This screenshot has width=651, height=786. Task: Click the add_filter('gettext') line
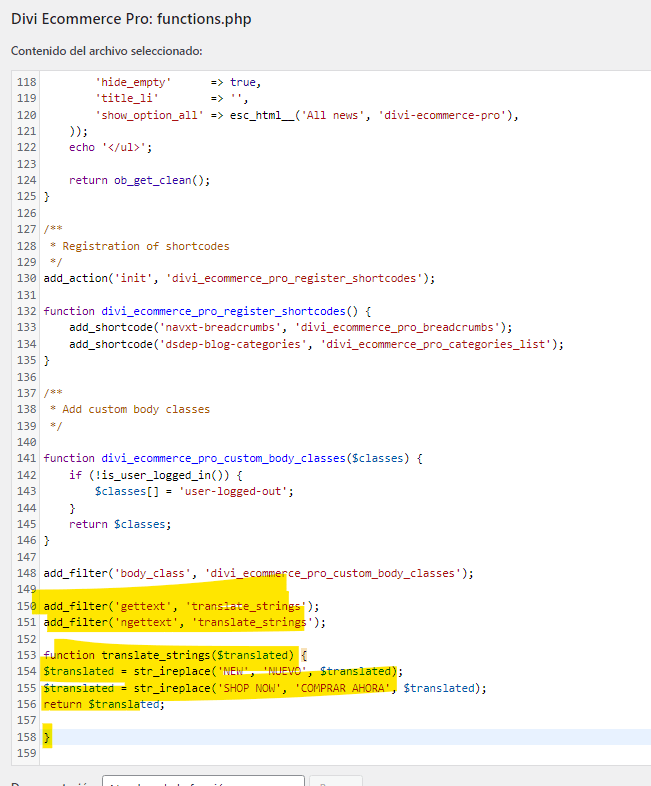[x=181, y=607]
